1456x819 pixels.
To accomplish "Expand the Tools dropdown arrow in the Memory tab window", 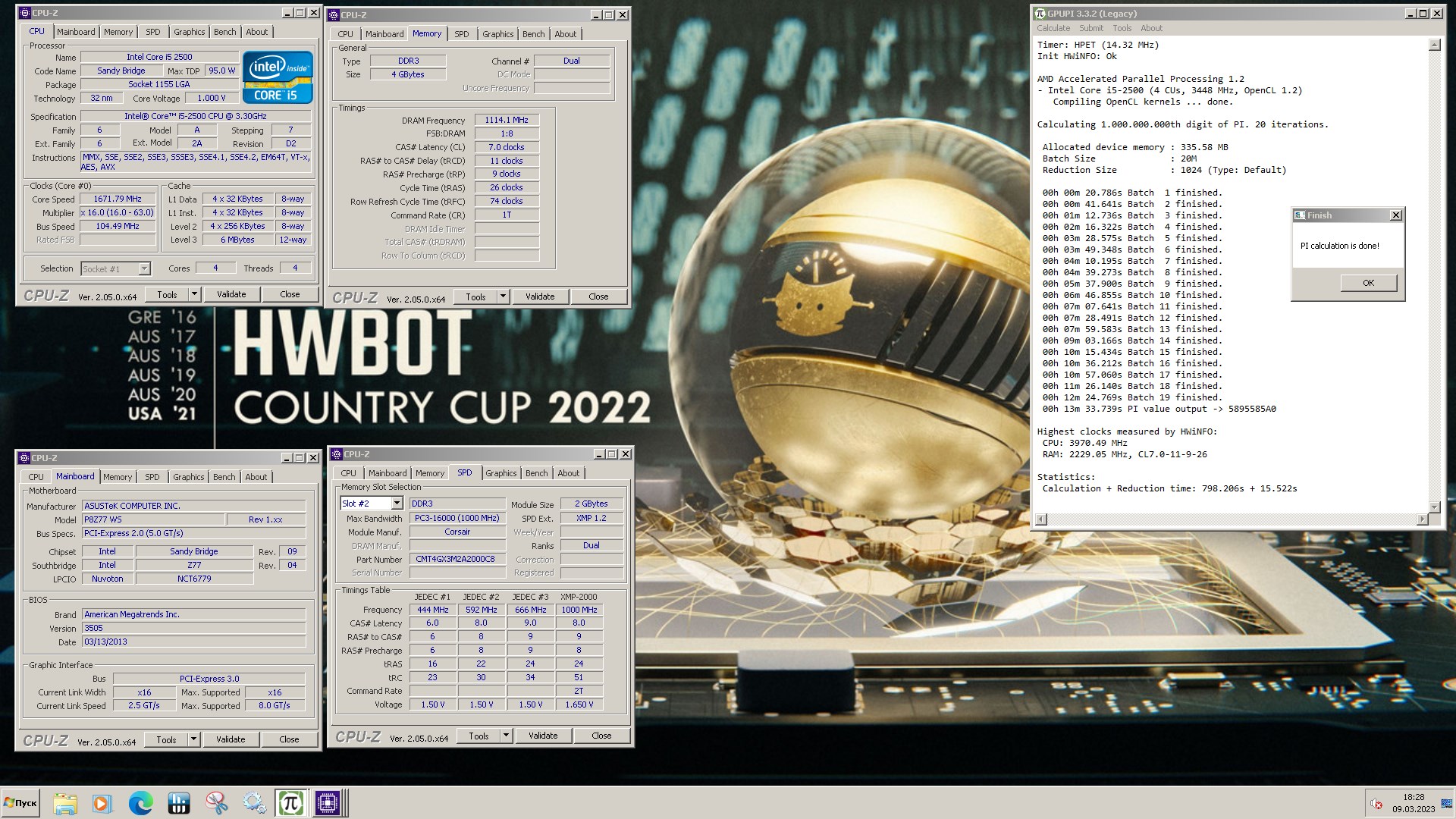I will click(503, 297).
